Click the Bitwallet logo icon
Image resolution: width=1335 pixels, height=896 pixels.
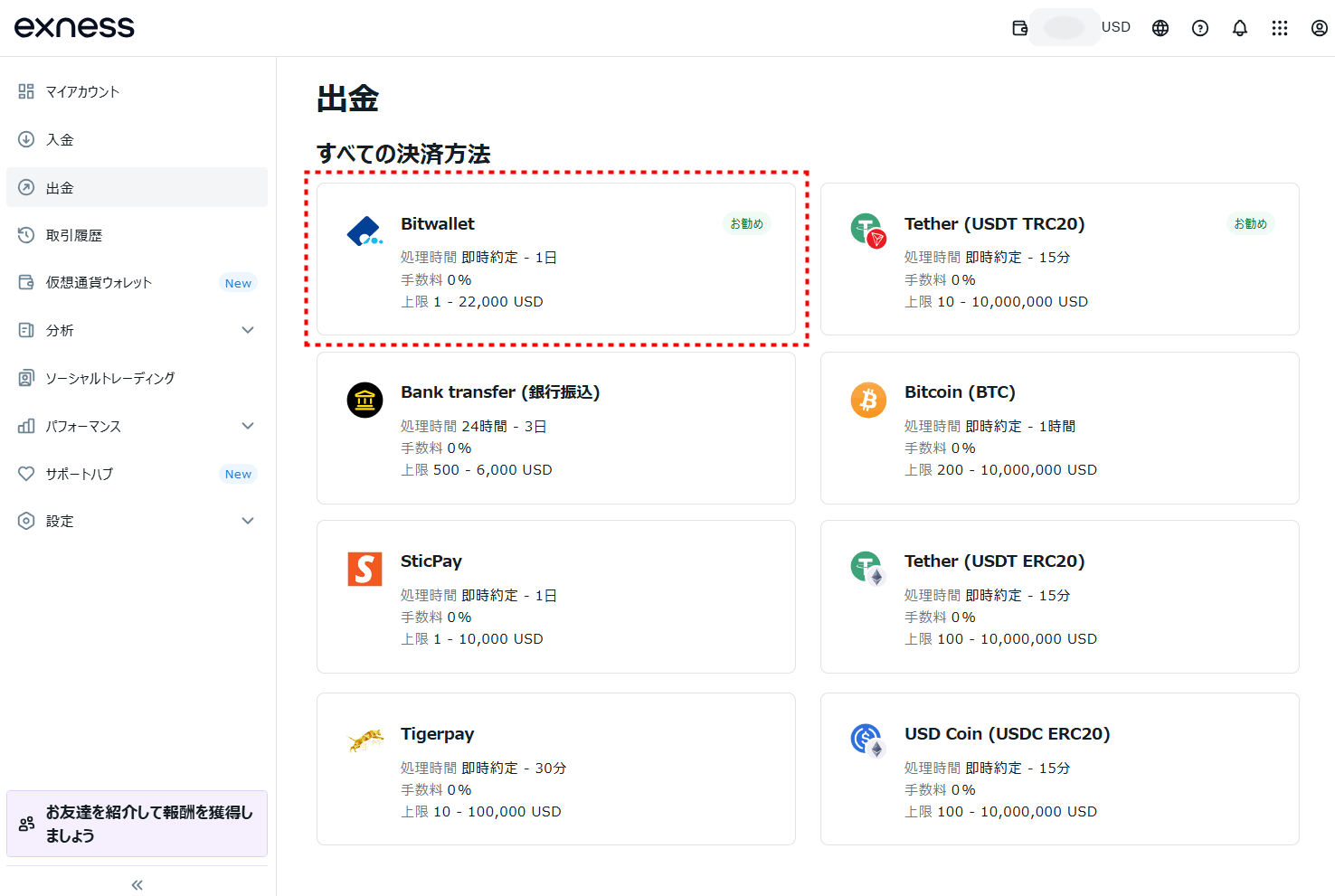click(x=365, y=231)
